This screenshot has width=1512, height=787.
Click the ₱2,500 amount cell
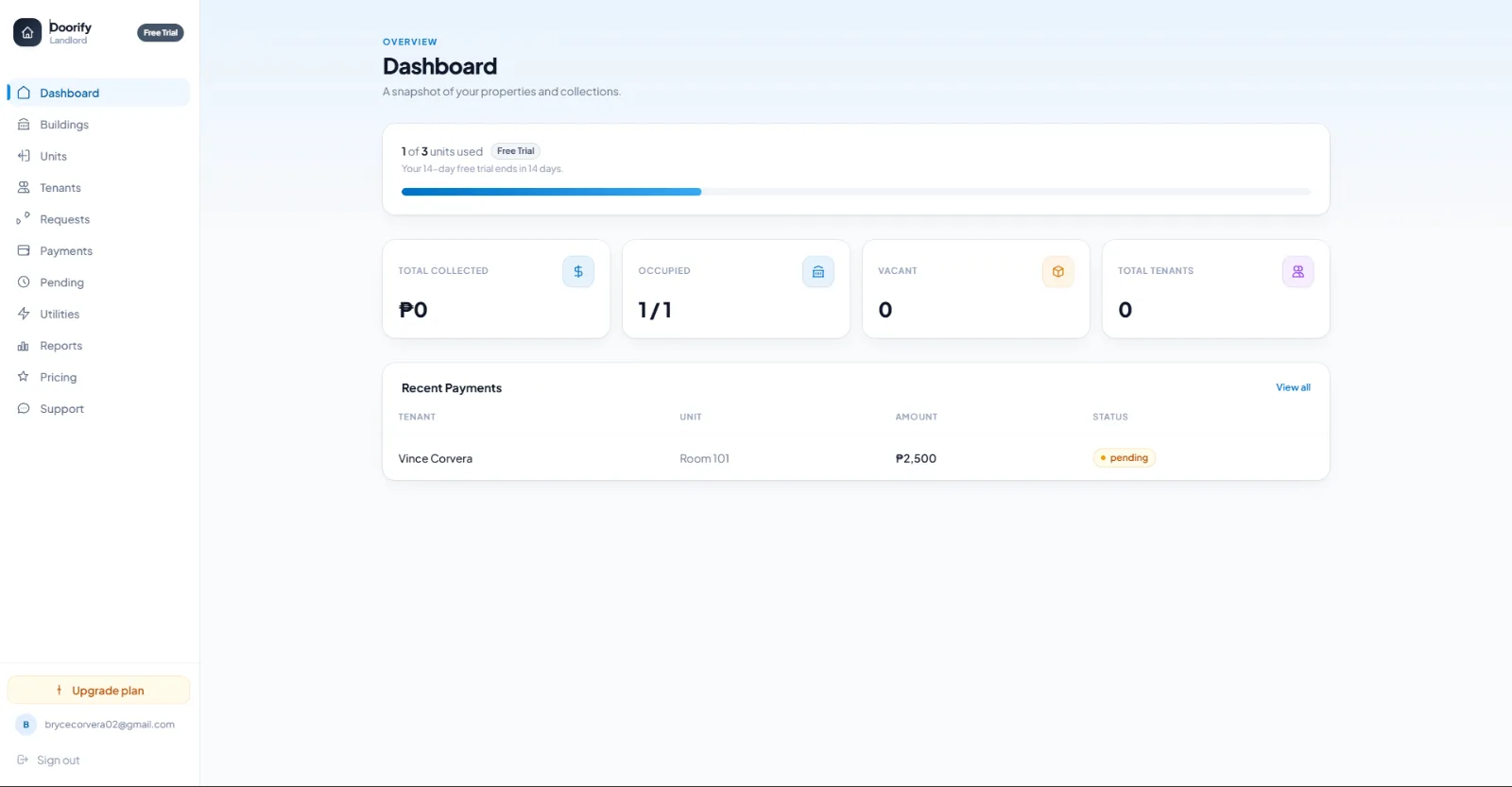(x=916, y=458)
